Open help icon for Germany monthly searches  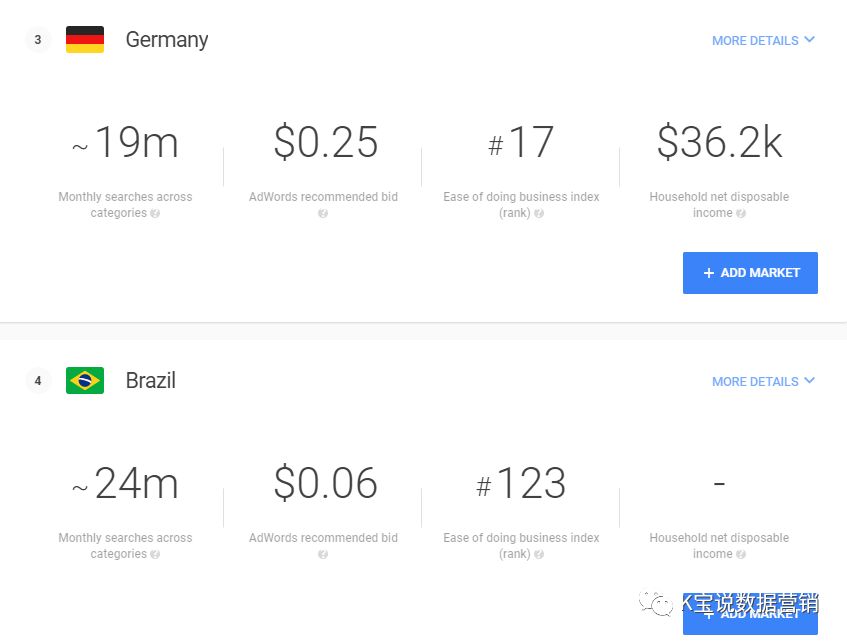(x=155, y=213)
